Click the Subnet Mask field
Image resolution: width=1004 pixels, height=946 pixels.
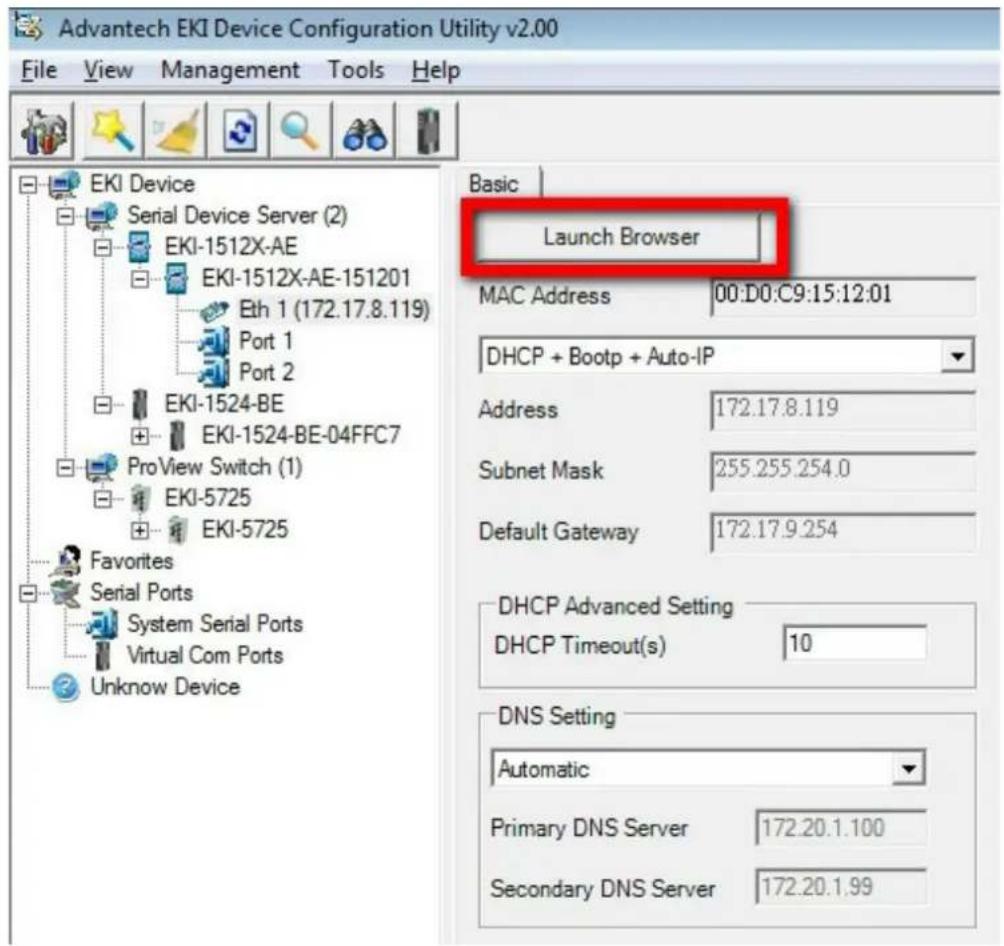click(844, 470)
